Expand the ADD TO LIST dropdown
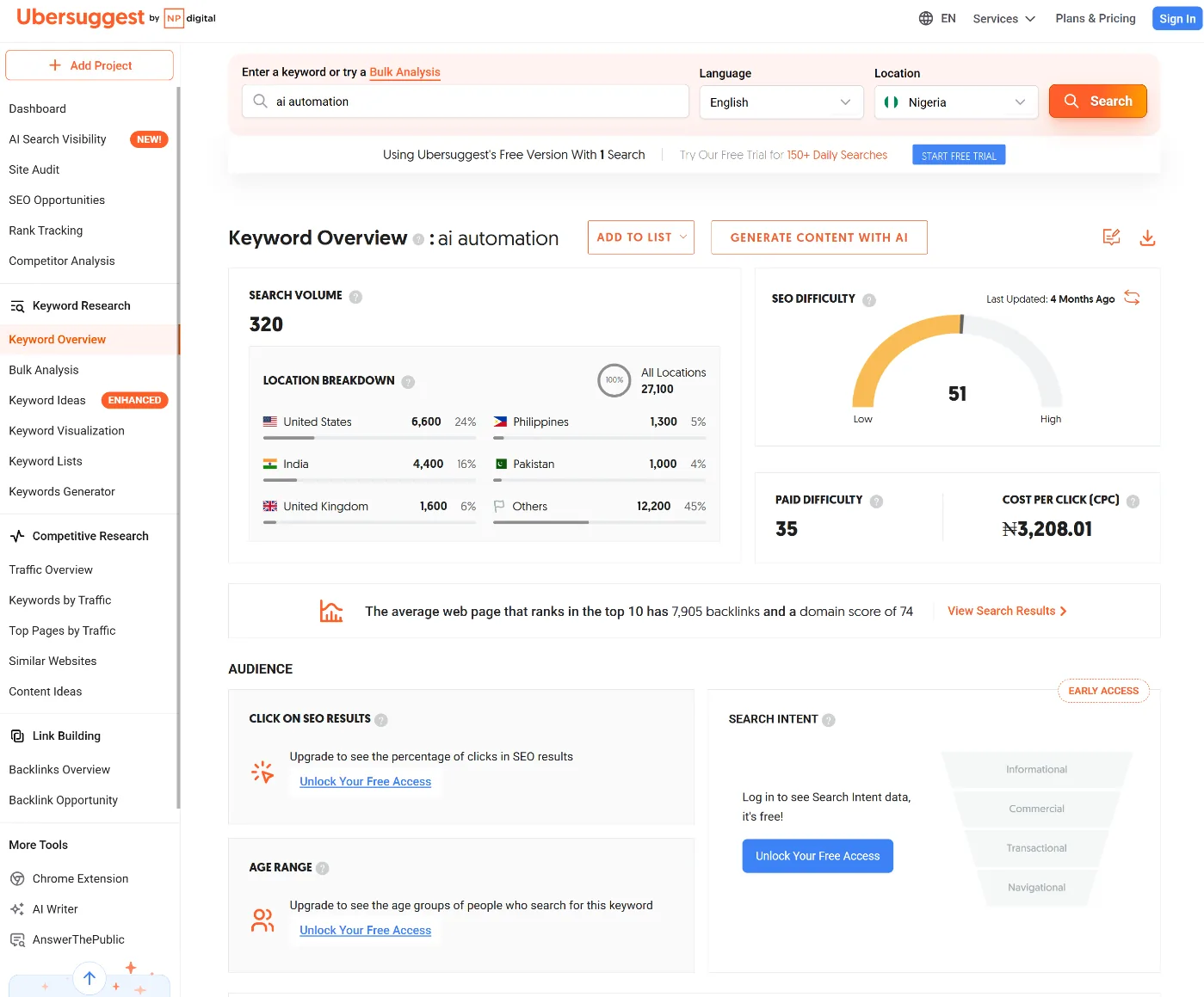The height and width of the screenshot is (997, 1204). tap(640, 237)
